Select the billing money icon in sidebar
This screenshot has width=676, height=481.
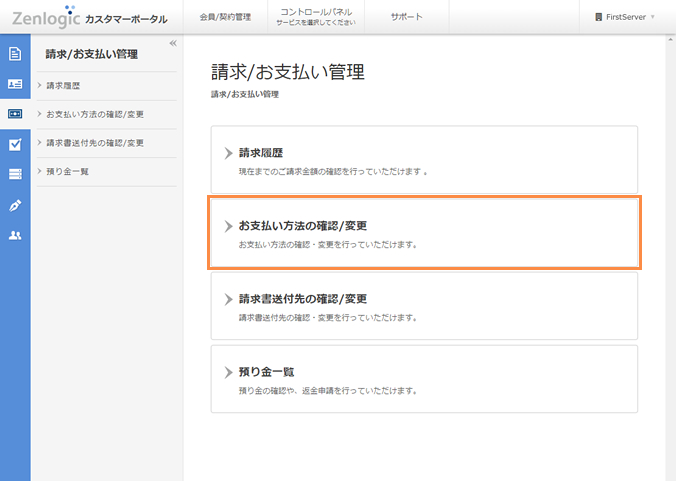[15, 115]
